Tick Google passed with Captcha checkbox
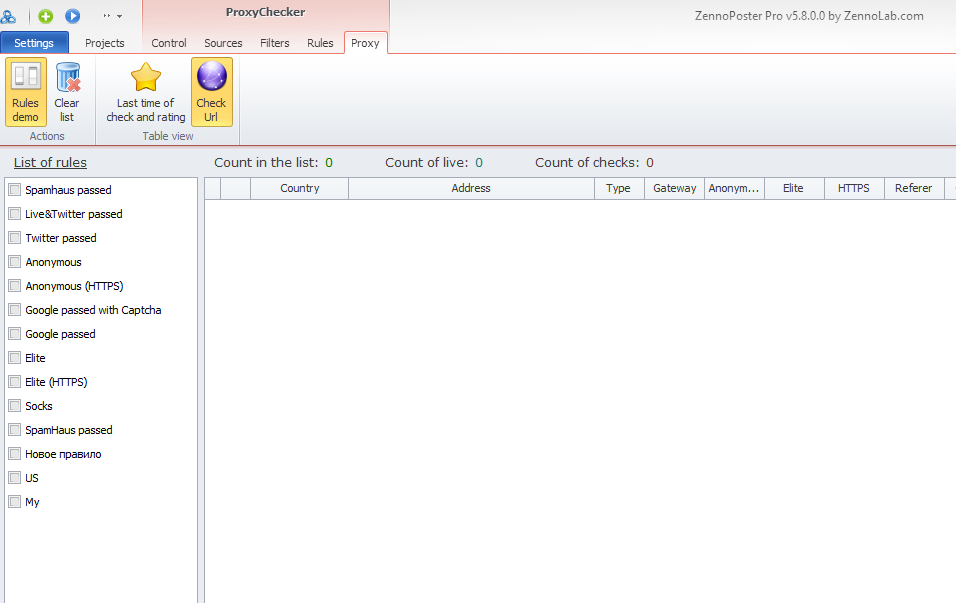The height and width of the screenshot is (603, 956). coord(15,310)
